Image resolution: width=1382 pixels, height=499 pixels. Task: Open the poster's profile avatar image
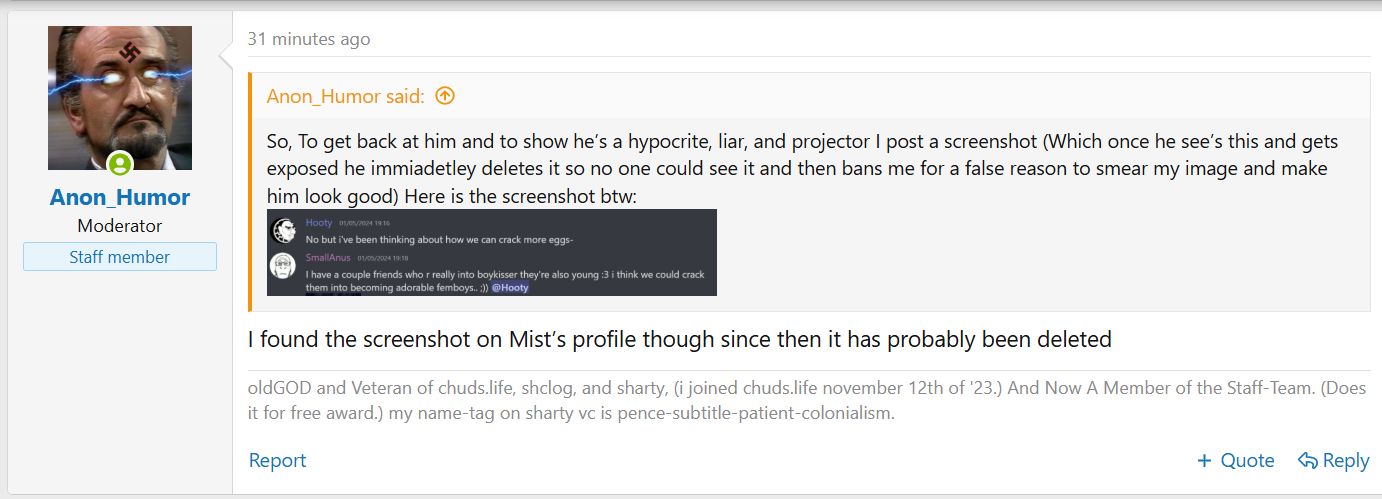(120, 98)
